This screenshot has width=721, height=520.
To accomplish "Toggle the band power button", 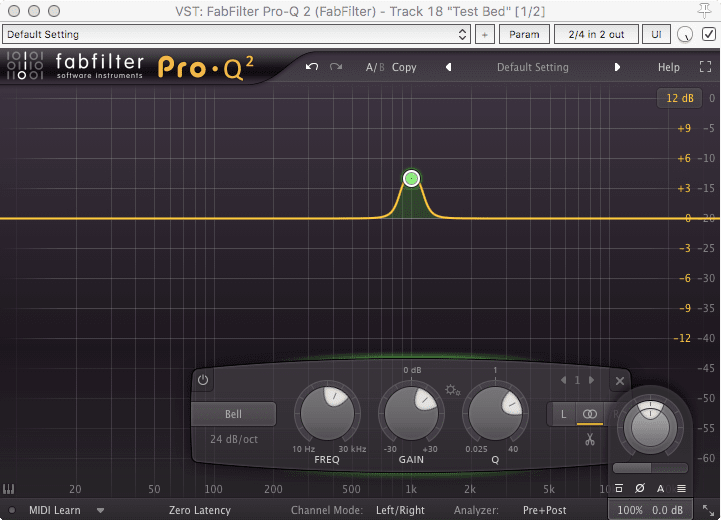I will click(203, 380).
